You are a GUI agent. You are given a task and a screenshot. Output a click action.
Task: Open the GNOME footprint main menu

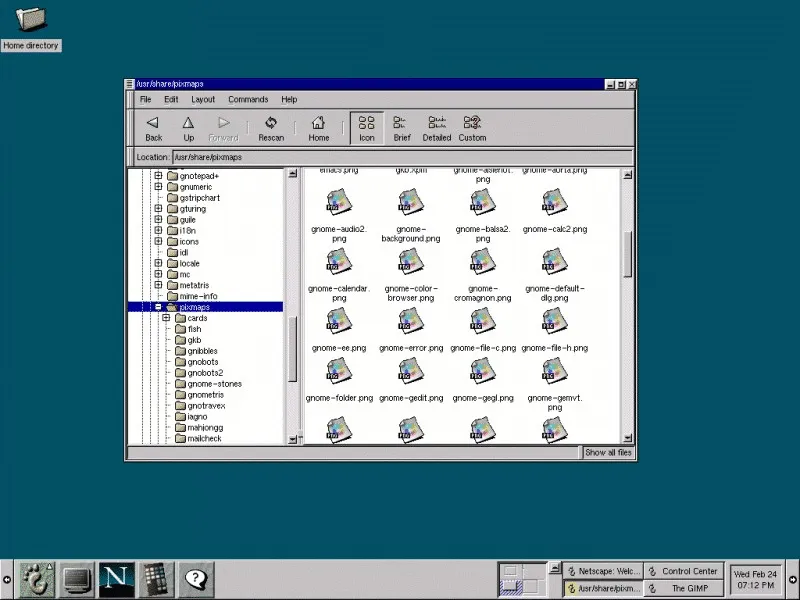click(35, 578)
